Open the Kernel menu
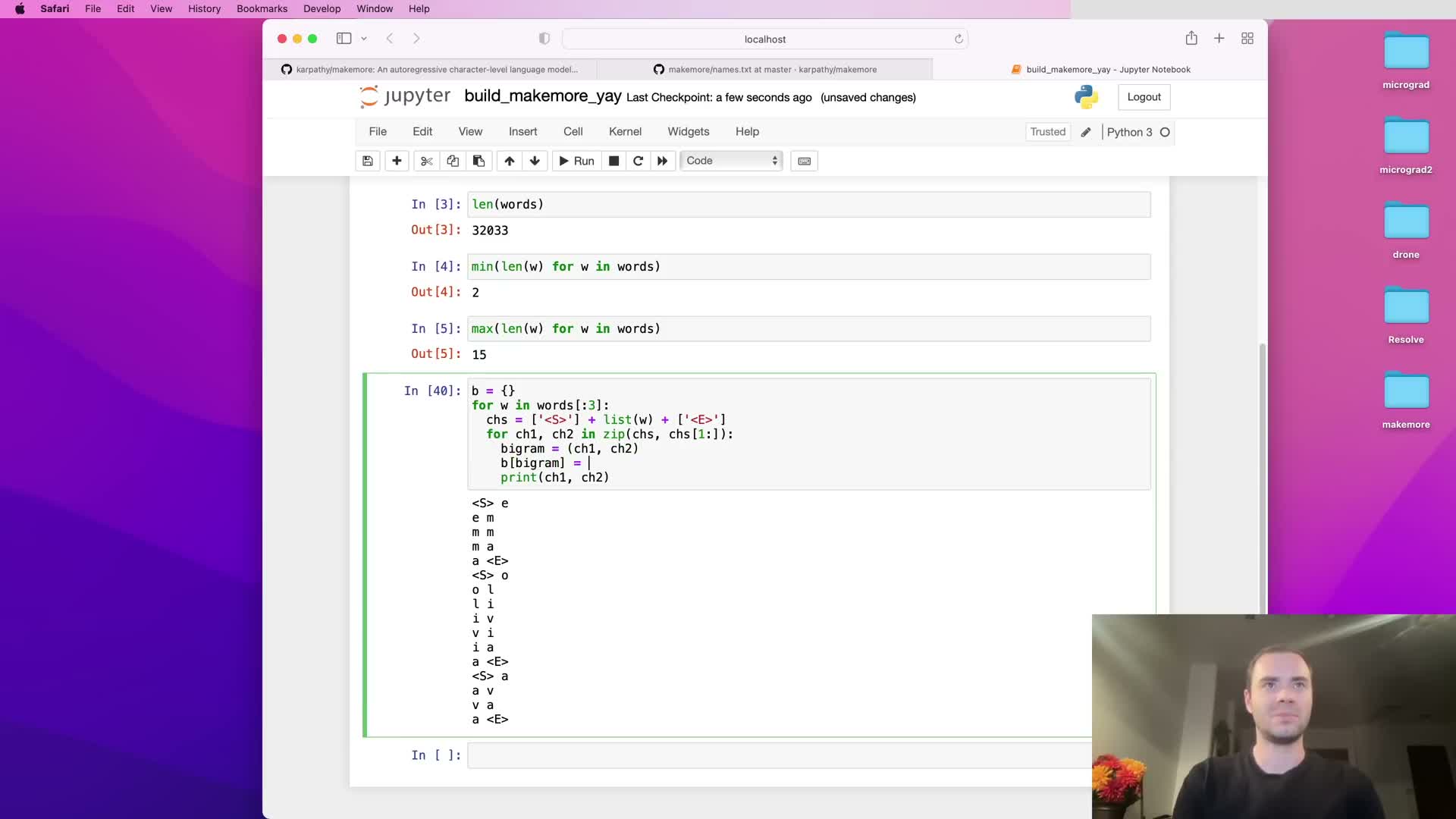1456x819 pixels. coord(625,132)
